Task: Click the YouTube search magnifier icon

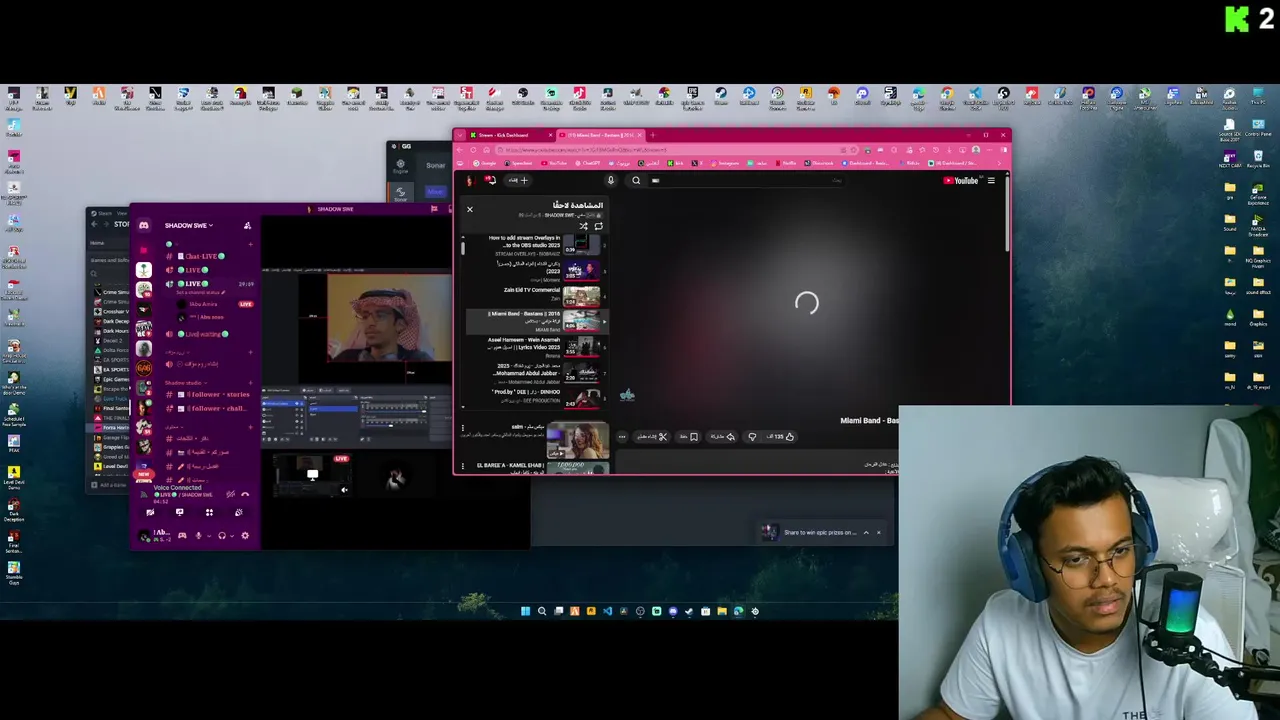Action: [x=636, y=181]
